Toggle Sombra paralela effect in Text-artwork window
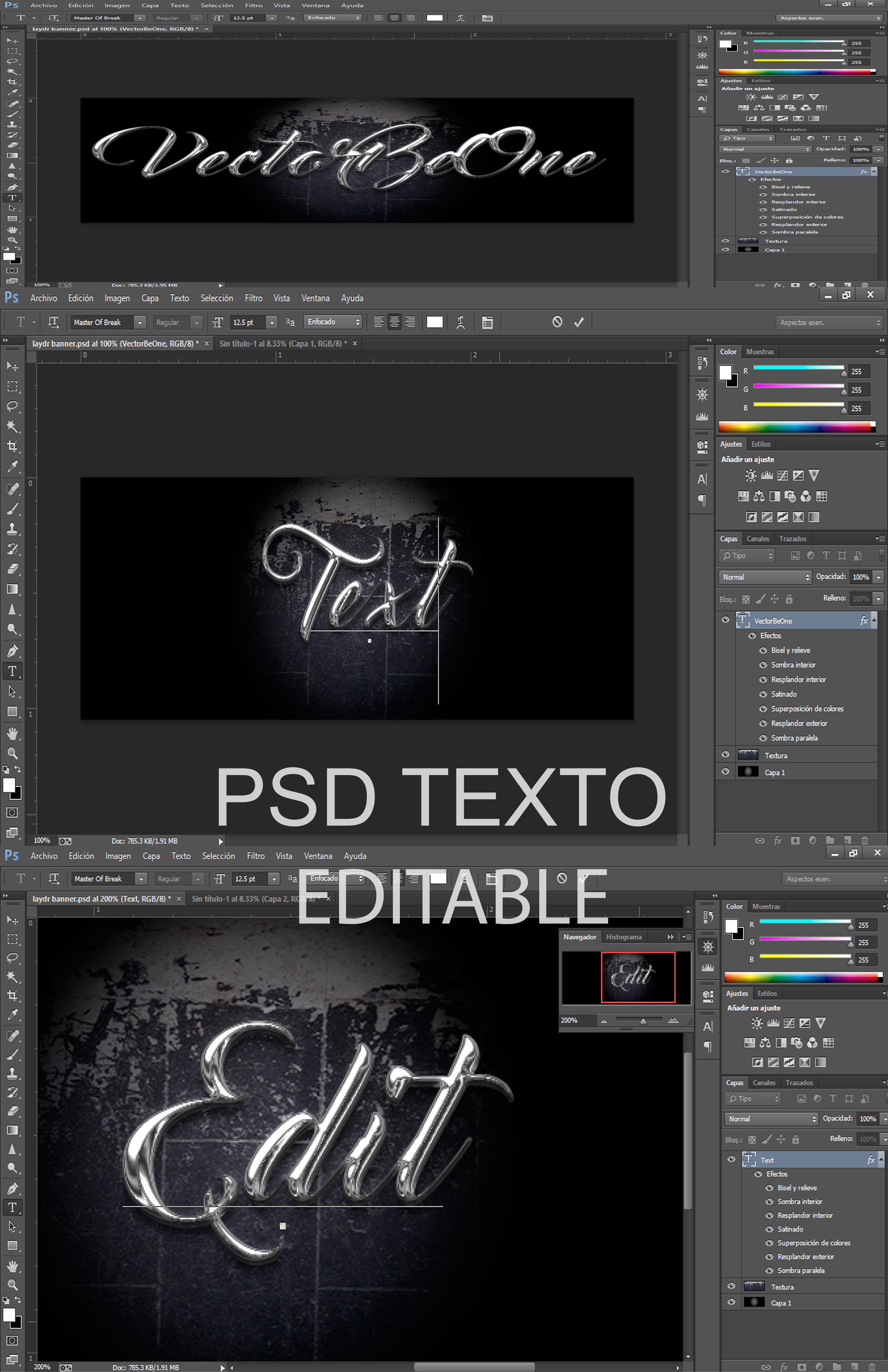Viewport: 888px width, 1372px height. pyautogui.click(x=763, y=738)
